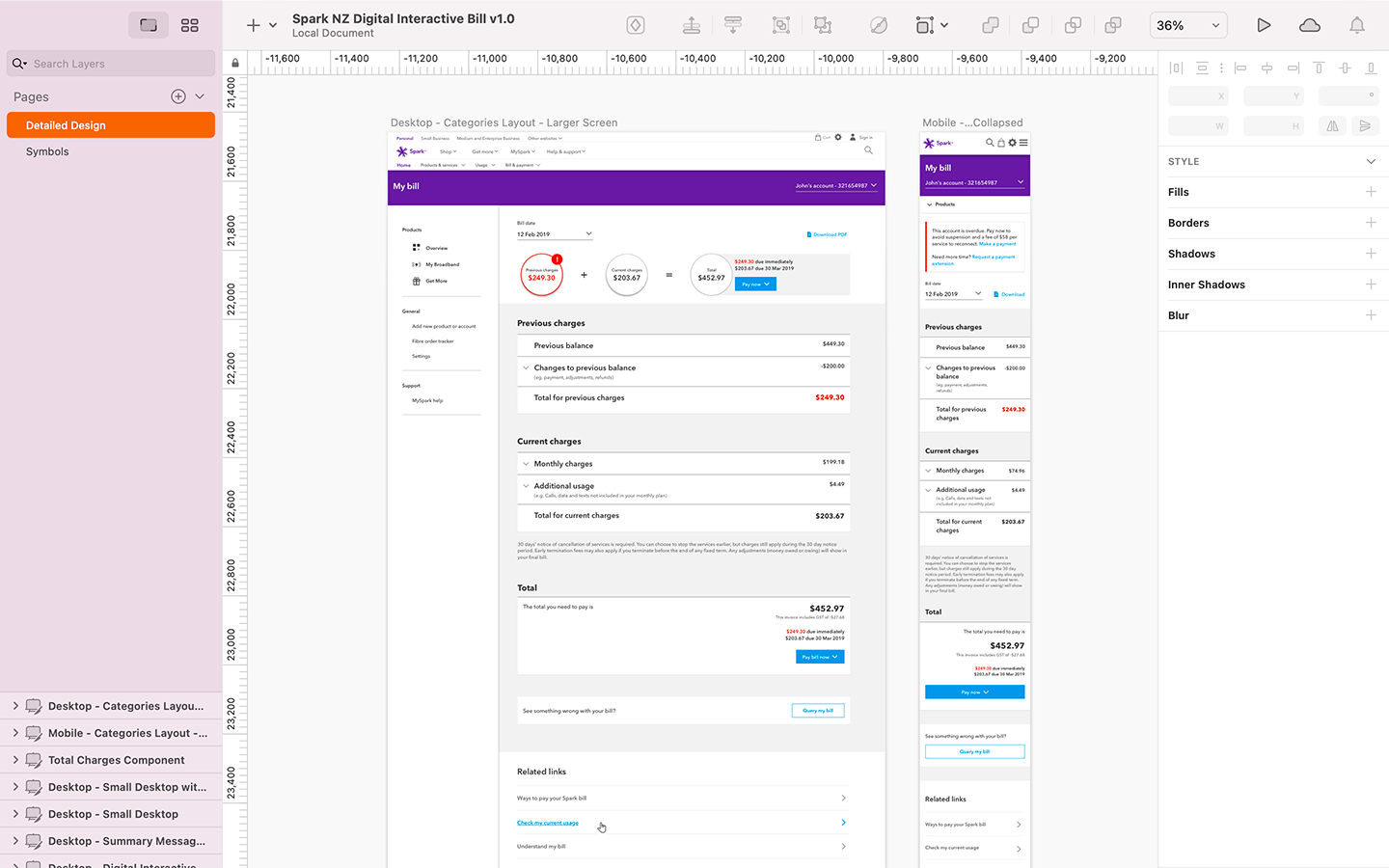Click the Difference boolean icon
This screenshot has width=1389, height=868.
[1113, 25]
